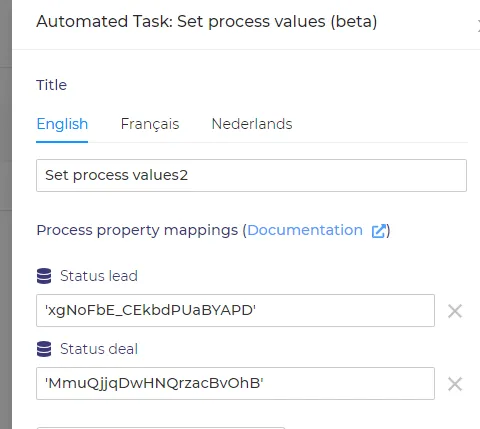Click the 'Status deal' label
Viewport: 480px width, 429px height.
(99, 349)
